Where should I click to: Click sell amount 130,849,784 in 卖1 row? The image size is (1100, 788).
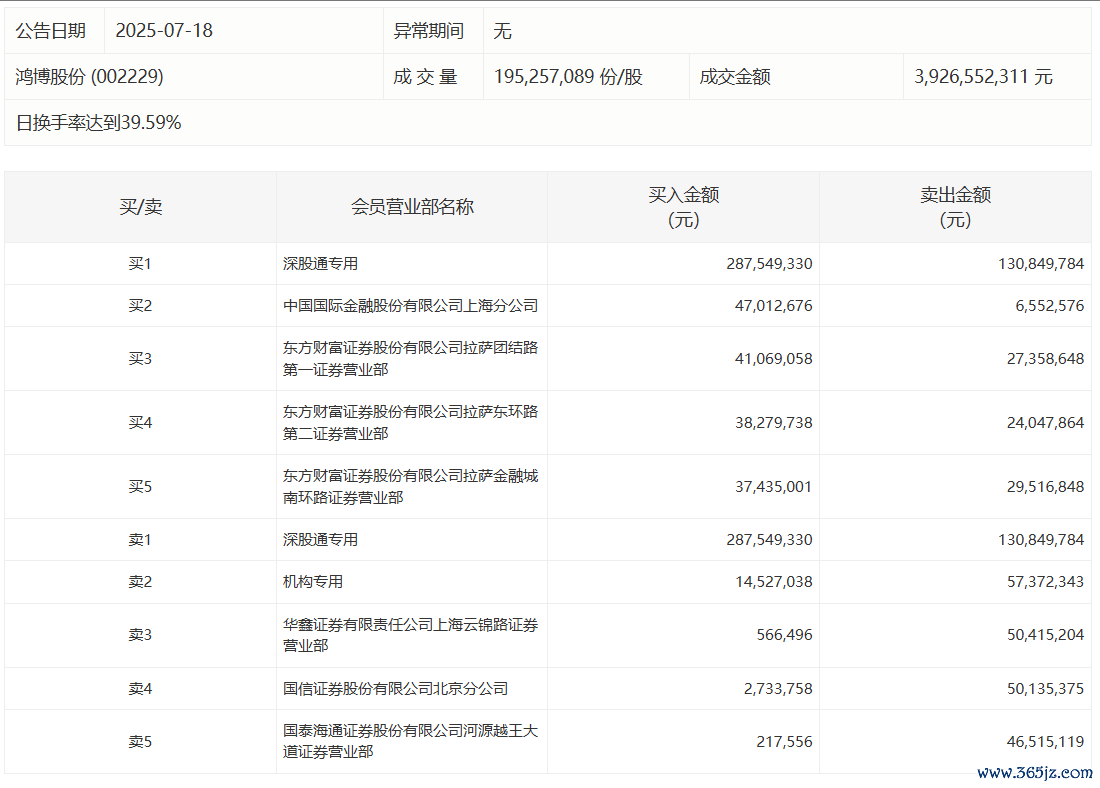1041,540
